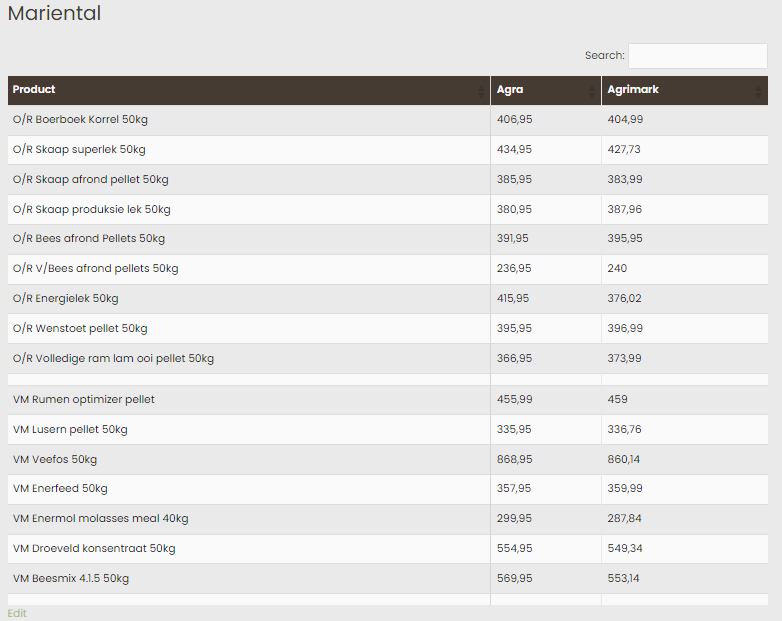Click Agrimark price 459
Image resolution: width=782 pixels, height=621 pixels.
pyautogui.click(x=617, y=400)
